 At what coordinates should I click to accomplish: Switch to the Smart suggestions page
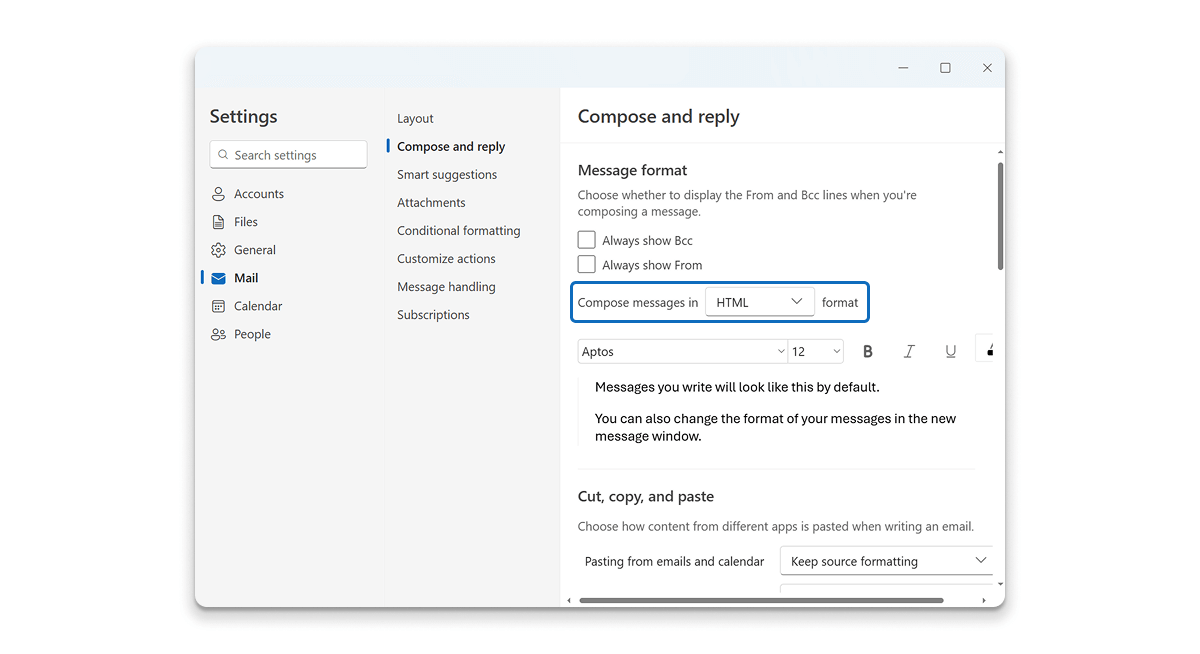click(x=446, y=174)
